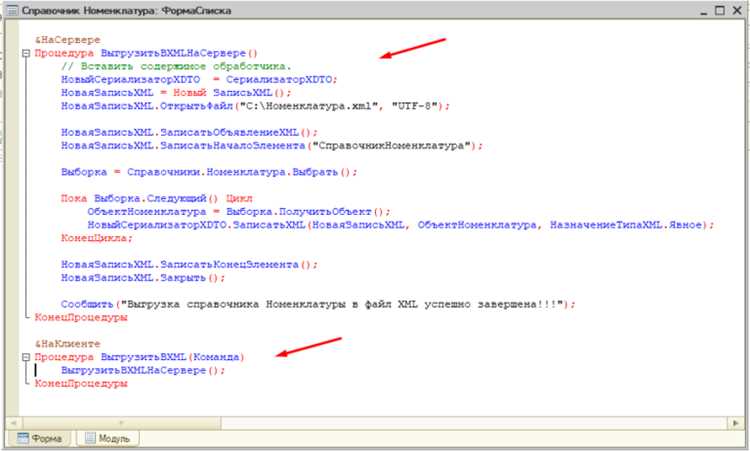Screen dimensions: 750x451
Task: Collapse the ВыгрузитьВXML(Команда) procedure
Action: [26, 357]
